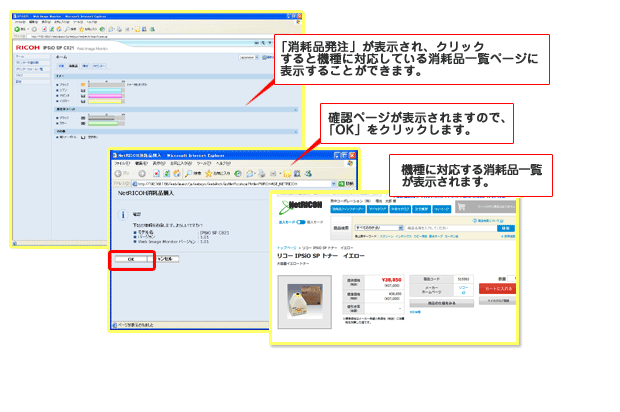Click first suggested keyword link under search
This screenshot has height=412, width=620.
(386, 236)
